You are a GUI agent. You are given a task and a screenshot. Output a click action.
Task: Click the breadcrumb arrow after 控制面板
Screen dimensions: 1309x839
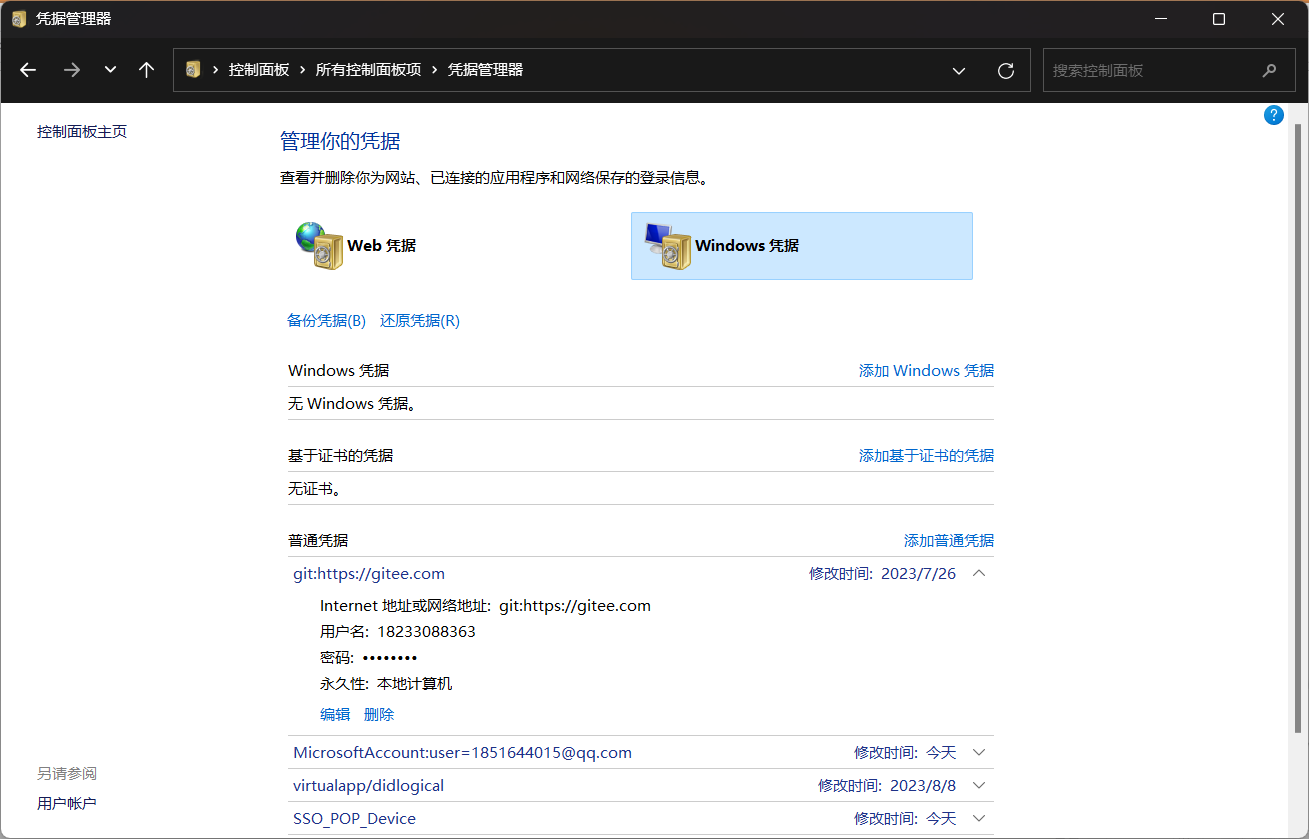(x=302, y=70)
